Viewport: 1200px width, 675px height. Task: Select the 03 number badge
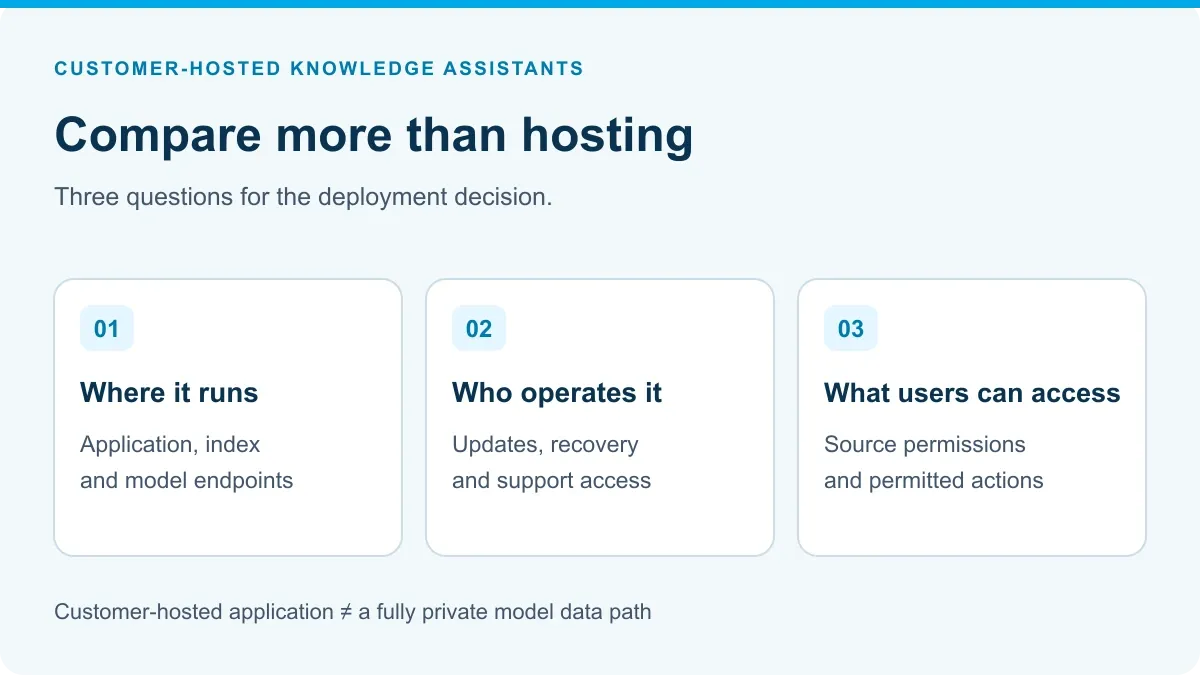851,328
